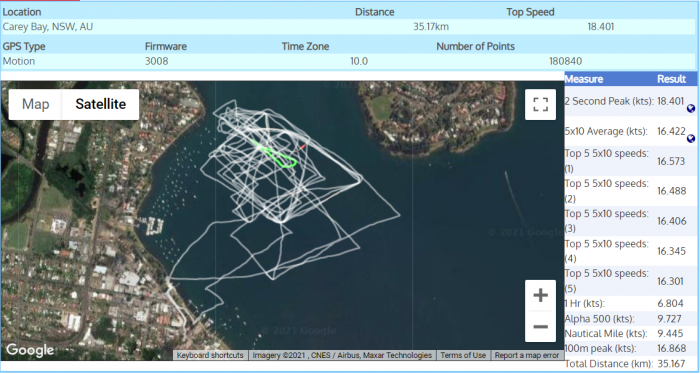The width and height of the screenshot is (700, 374).
Task: Select Nautical Mile (kts) measure row
Action: click(x=631, y=333)
